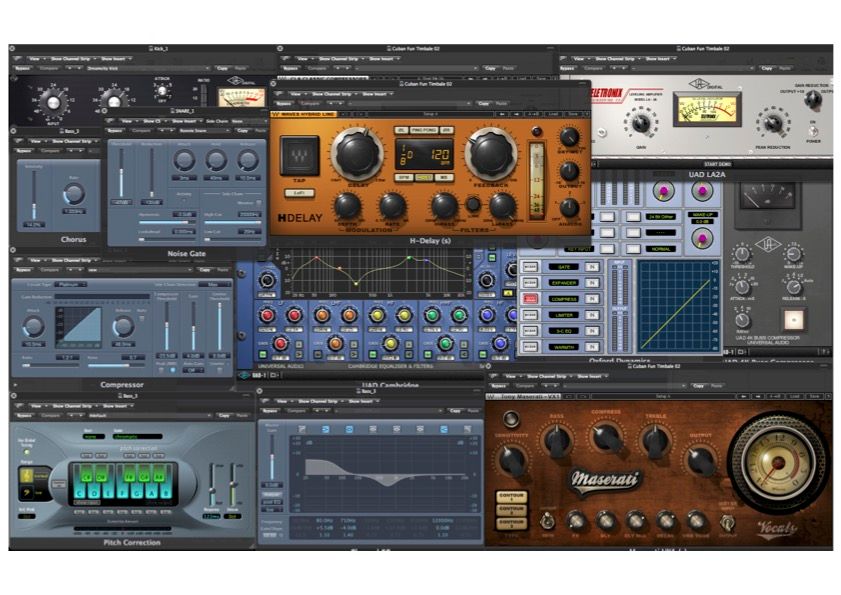Click the Master Gain slider in Channel EQ
This screenshot has height=595, width=841.
pyautogui.click(x=272, y=456)
